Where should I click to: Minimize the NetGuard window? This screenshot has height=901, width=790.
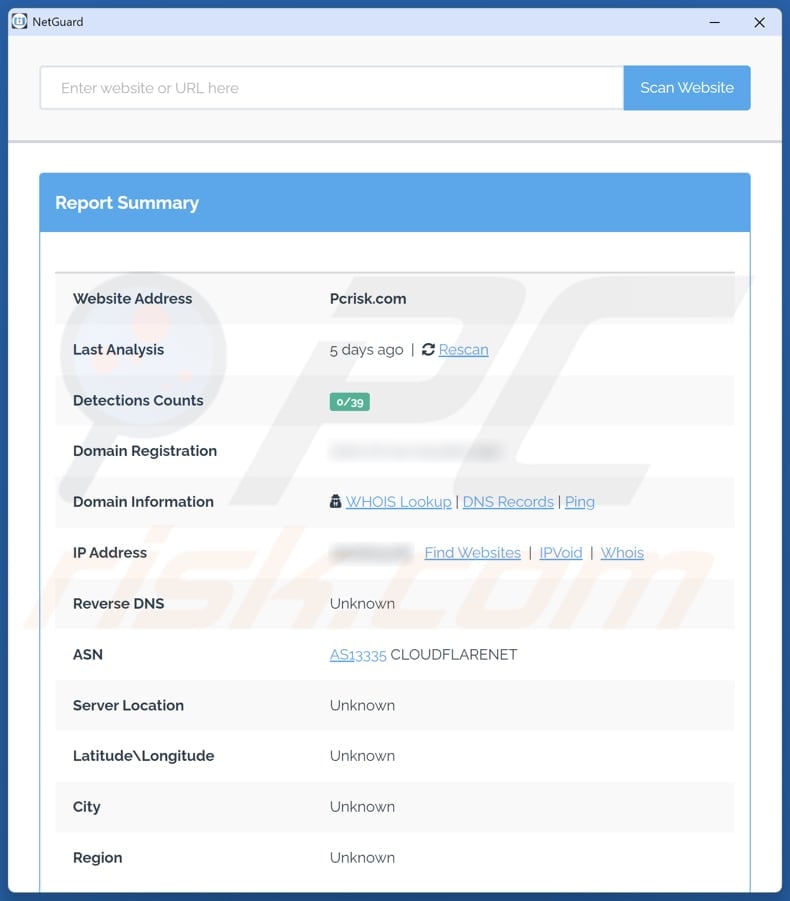point(715,22)
